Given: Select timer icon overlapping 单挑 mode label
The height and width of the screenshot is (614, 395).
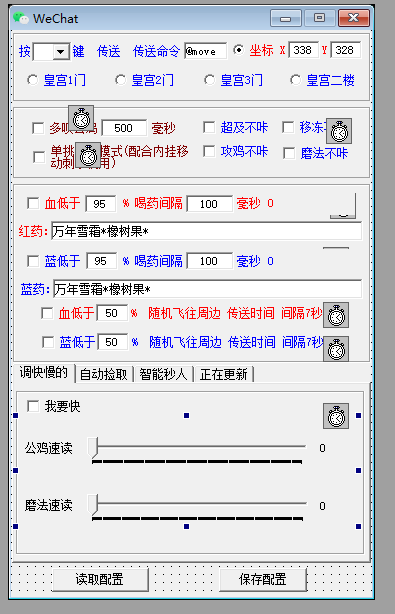Looking at the screenshot, I should click(x=88, y=155).
